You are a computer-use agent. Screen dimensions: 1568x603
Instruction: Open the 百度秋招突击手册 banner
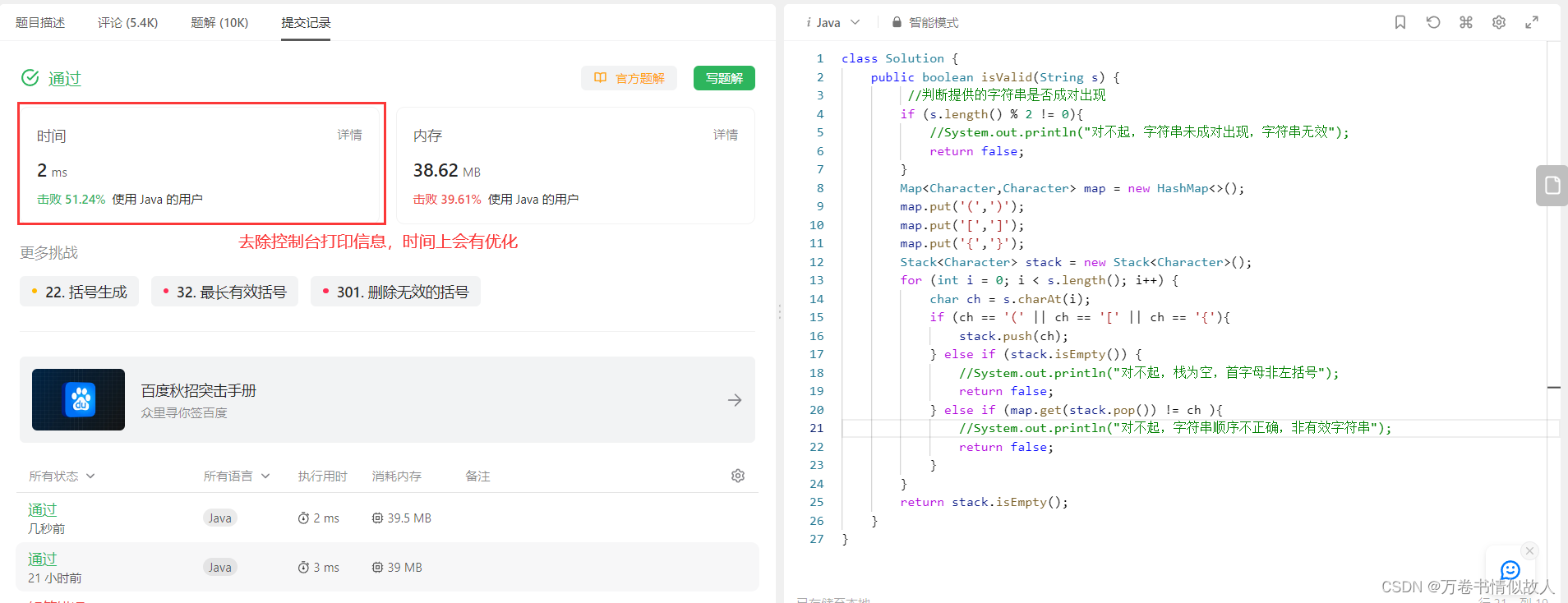click(387, 400)
